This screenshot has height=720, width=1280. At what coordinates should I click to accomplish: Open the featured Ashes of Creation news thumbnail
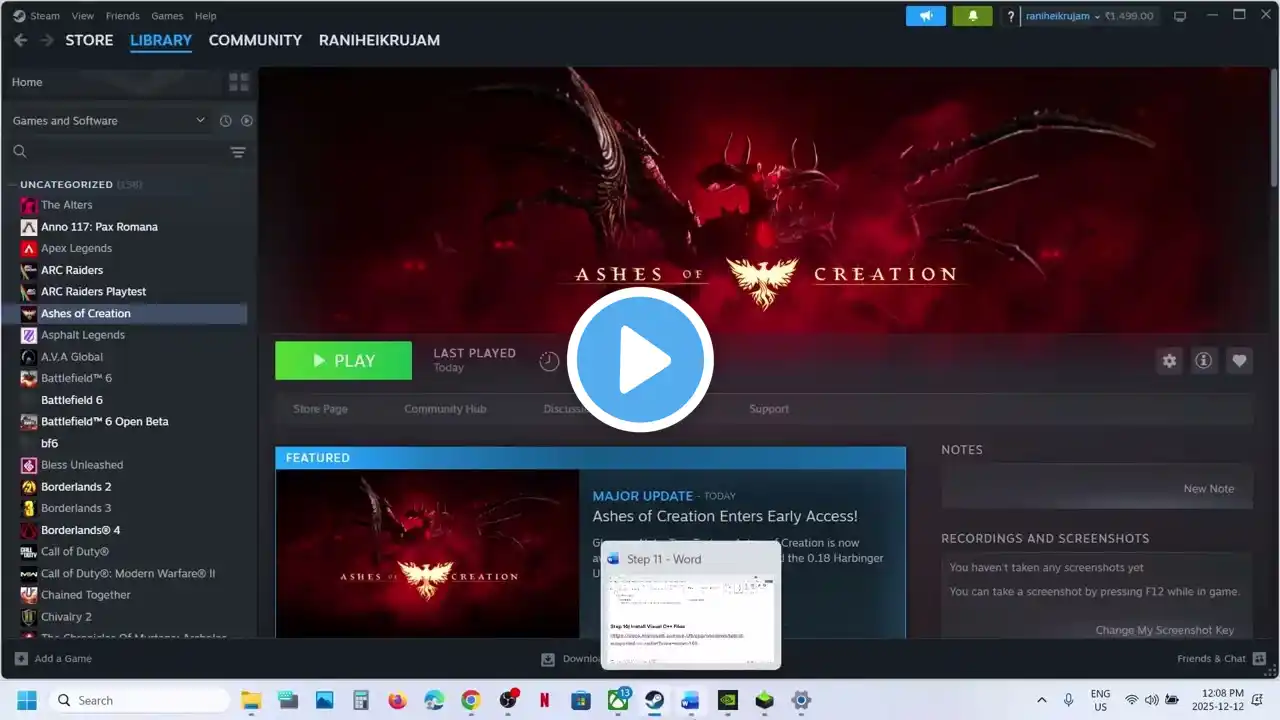coord(427,554)
